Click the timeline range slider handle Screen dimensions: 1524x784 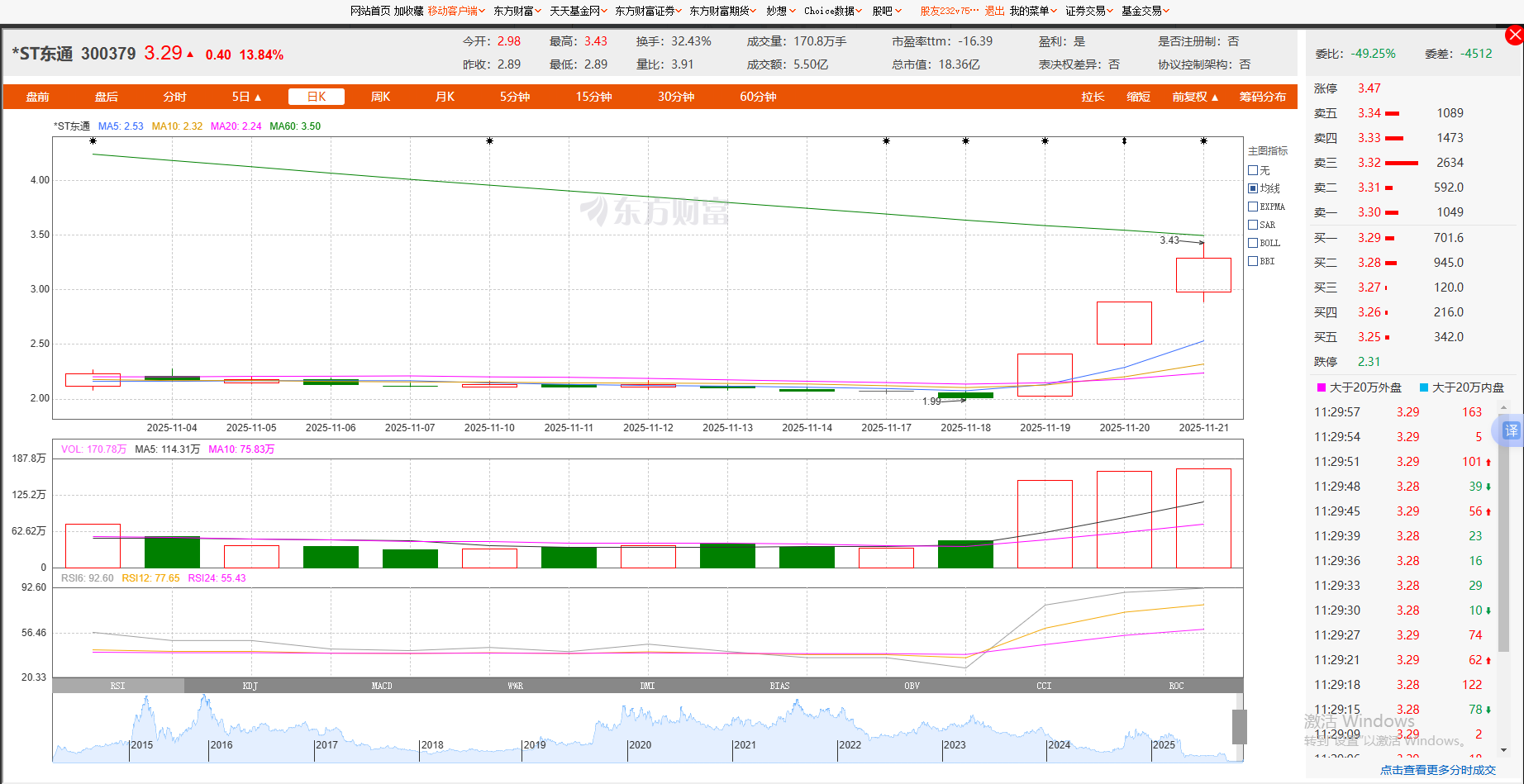1239,727
